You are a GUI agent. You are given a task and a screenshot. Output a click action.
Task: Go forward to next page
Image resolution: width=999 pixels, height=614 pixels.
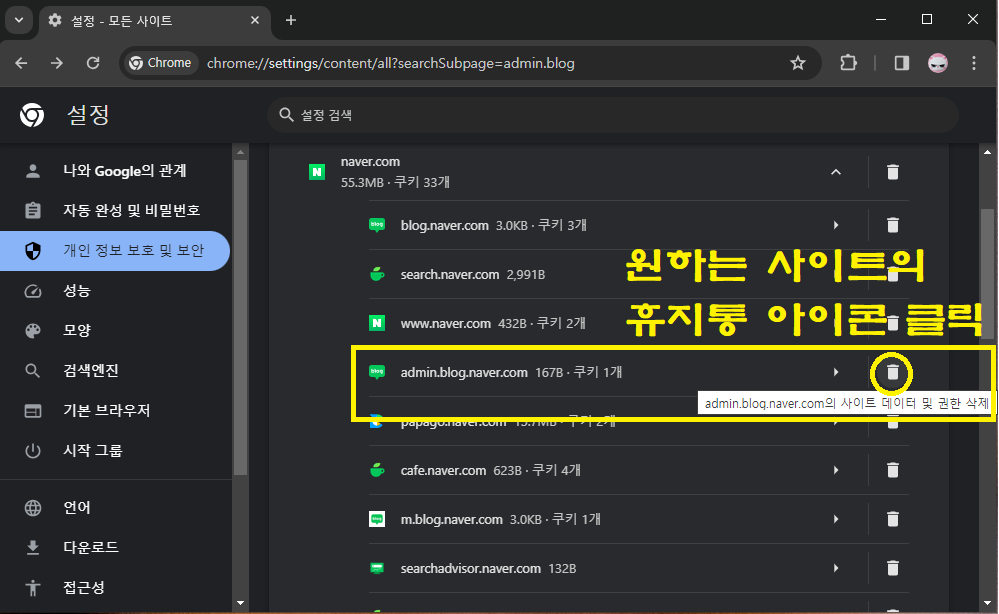tap(57, 63)
